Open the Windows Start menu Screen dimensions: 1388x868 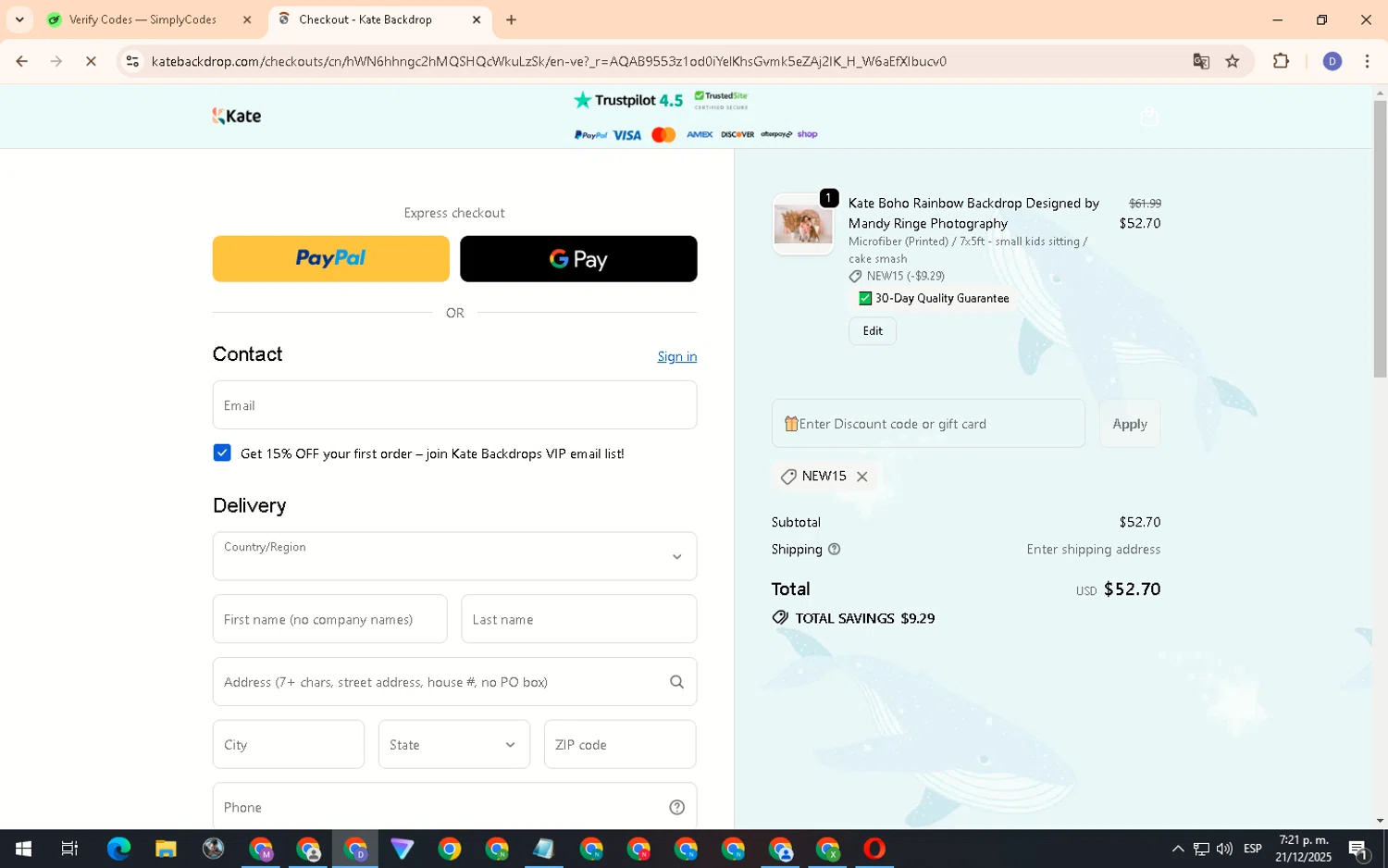[23, 849]
